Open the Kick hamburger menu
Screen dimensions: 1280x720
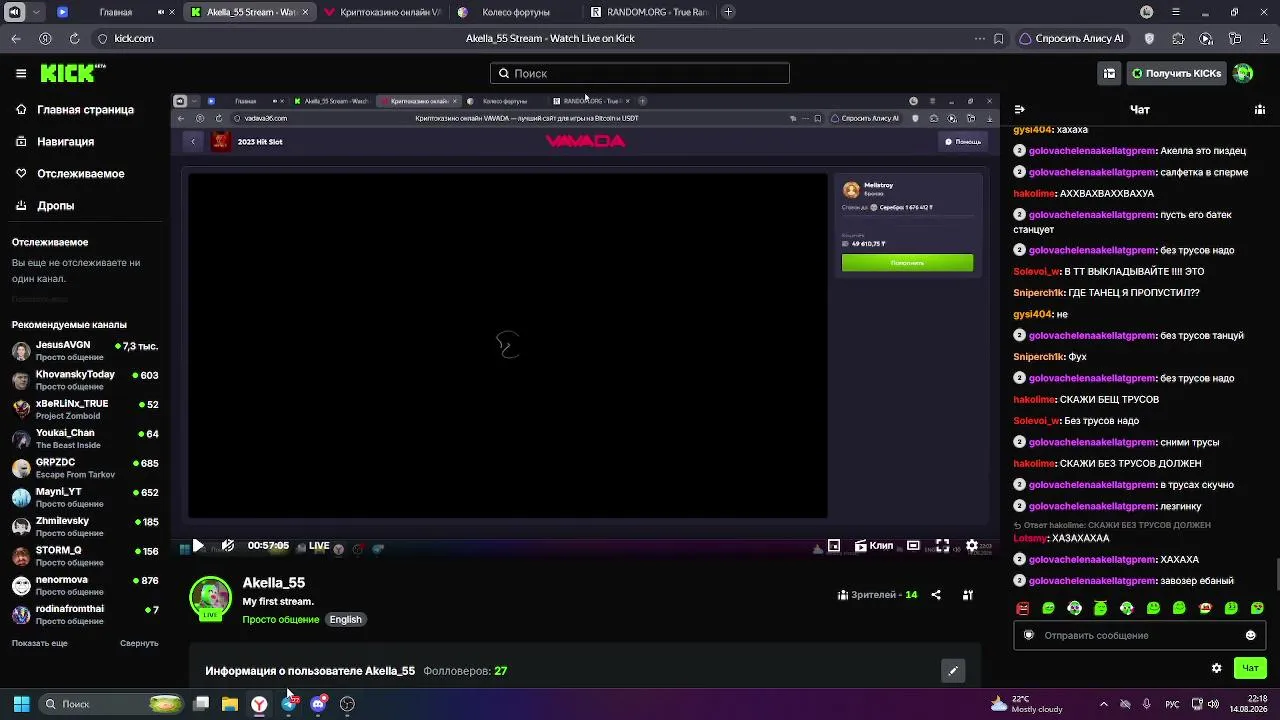[21, 73]
